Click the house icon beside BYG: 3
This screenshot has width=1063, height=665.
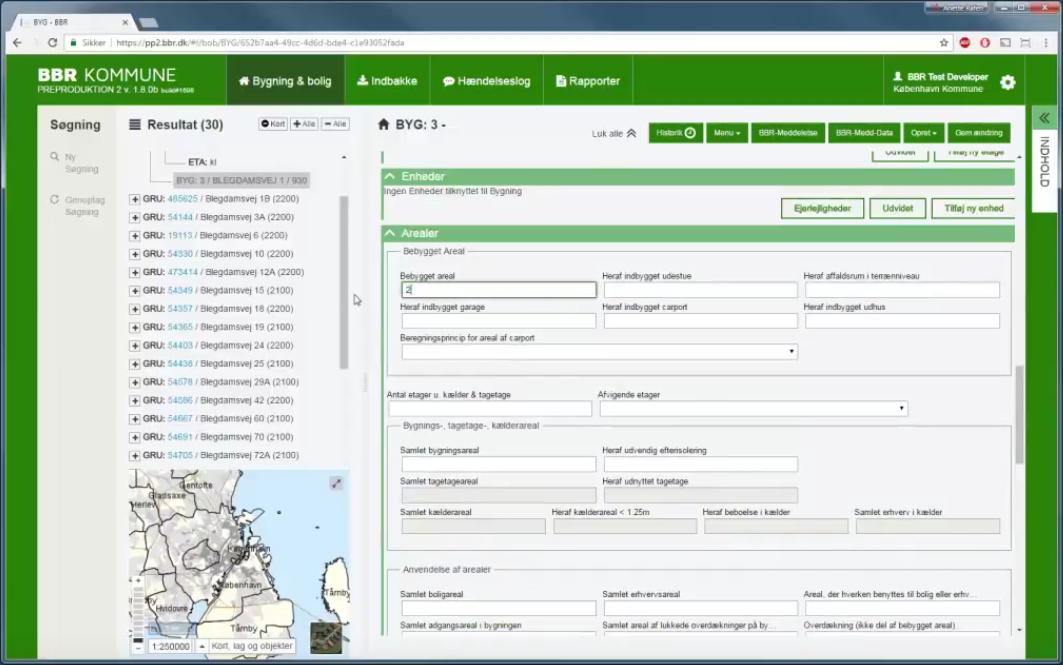[384, 125]
